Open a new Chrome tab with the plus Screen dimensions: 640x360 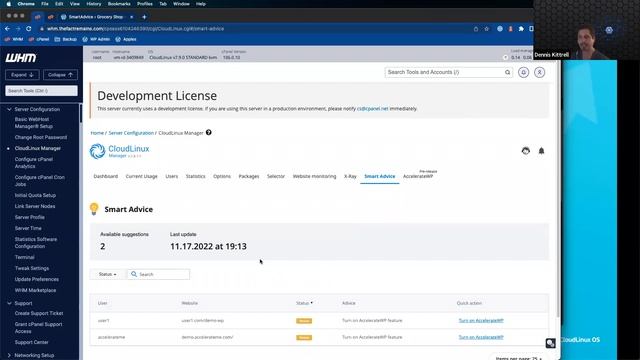point(144,17)
